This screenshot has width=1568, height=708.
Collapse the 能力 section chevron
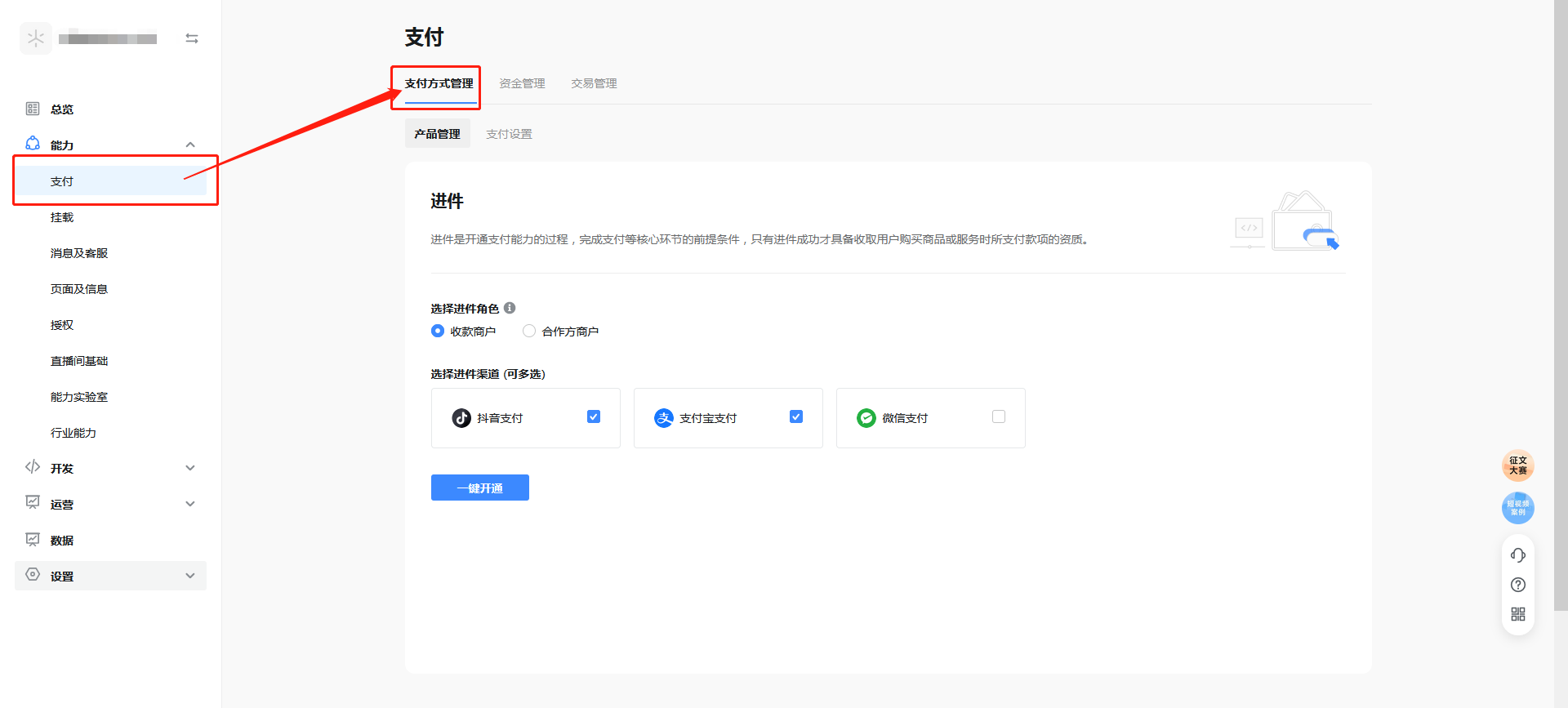click(x=190, y=145)
